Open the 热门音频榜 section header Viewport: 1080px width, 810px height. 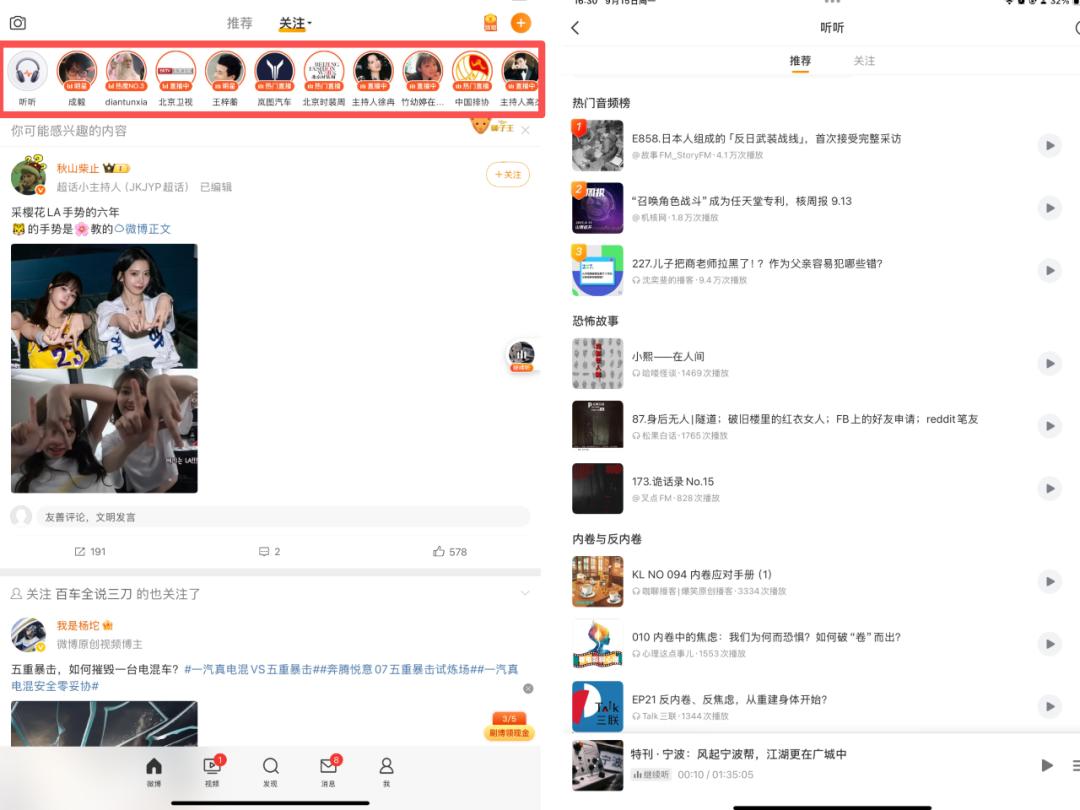click(601, 103)
